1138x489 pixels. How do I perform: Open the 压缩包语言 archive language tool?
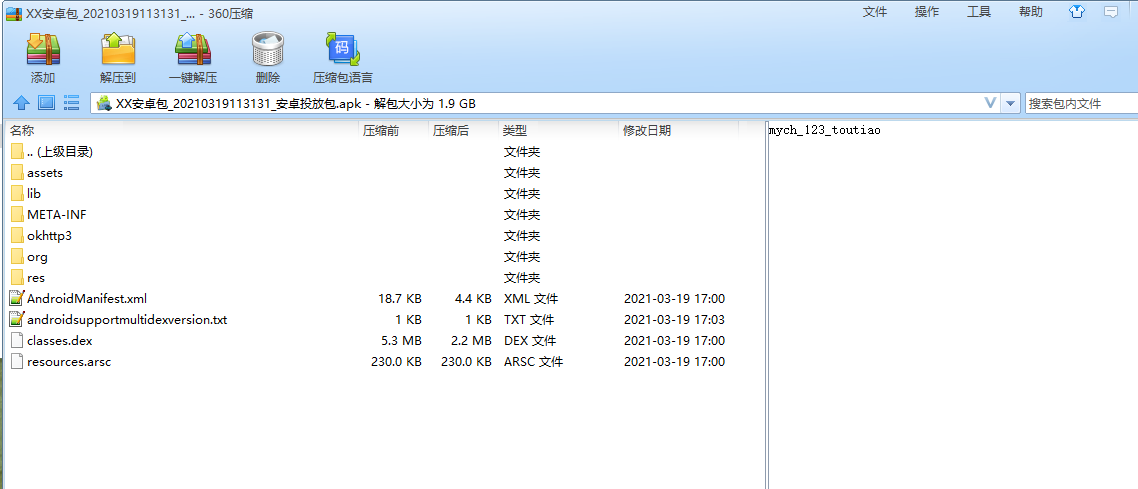point(343,49)
